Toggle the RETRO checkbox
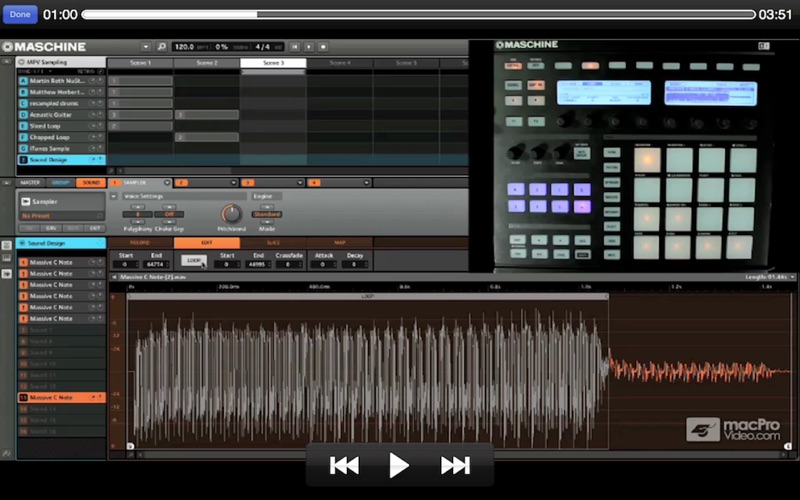The image size is (800, 500). (x=101, y=72)
